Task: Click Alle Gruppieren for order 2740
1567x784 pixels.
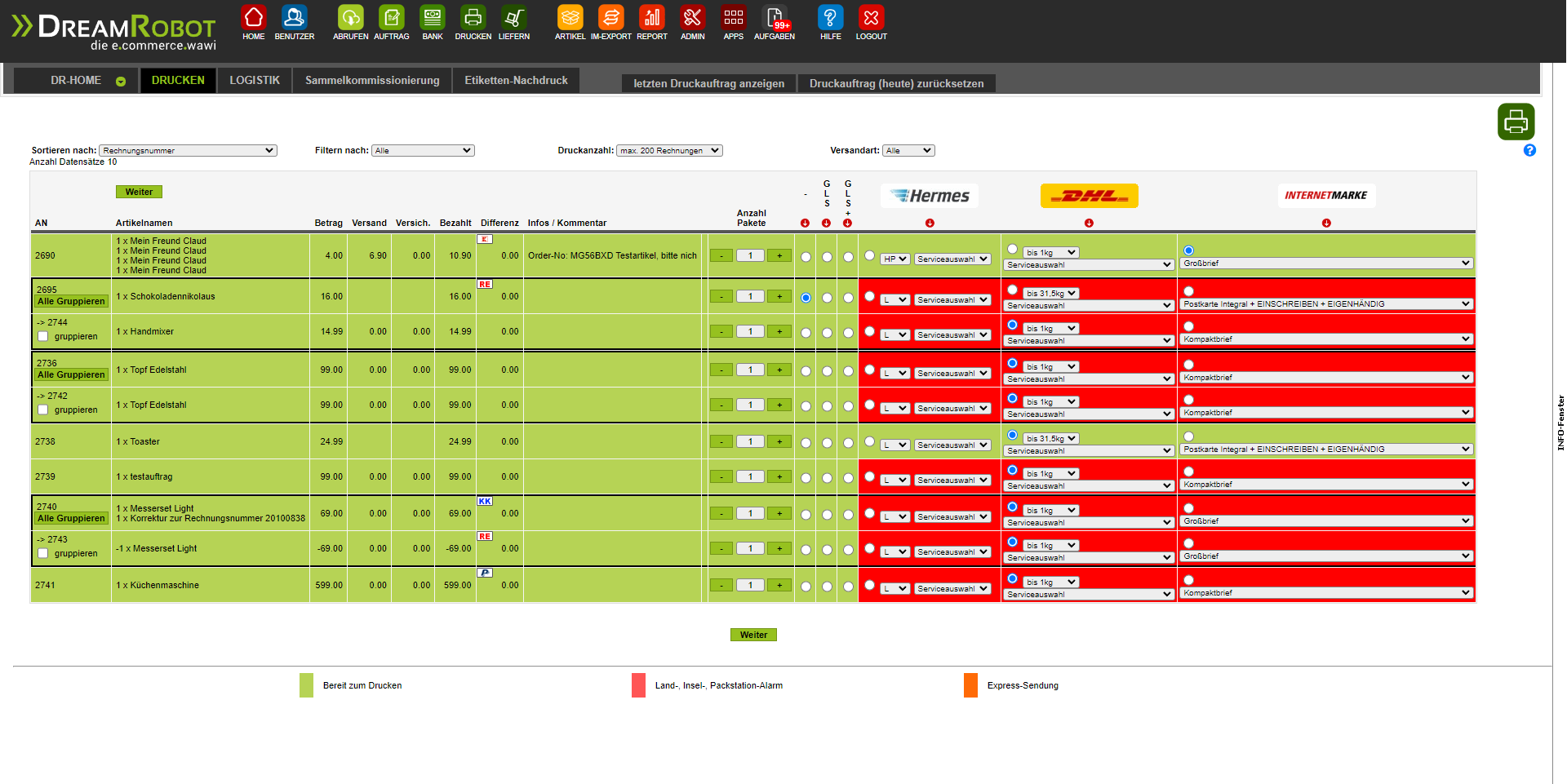Action: click(71, 518)
